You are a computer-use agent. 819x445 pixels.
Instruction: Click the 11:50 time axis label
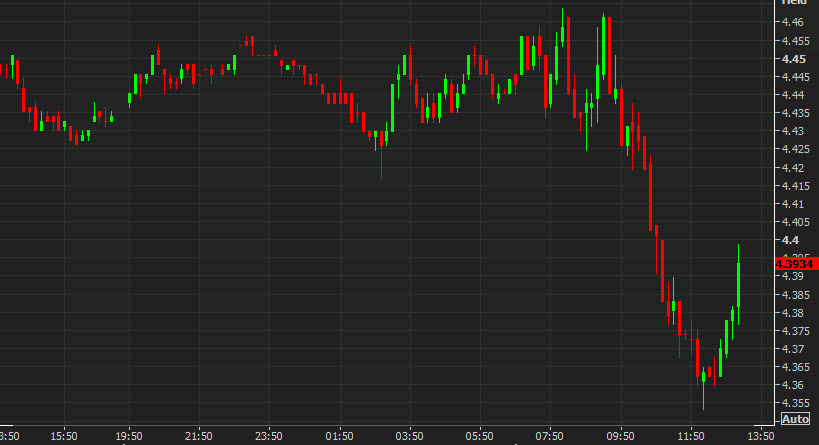691,436
